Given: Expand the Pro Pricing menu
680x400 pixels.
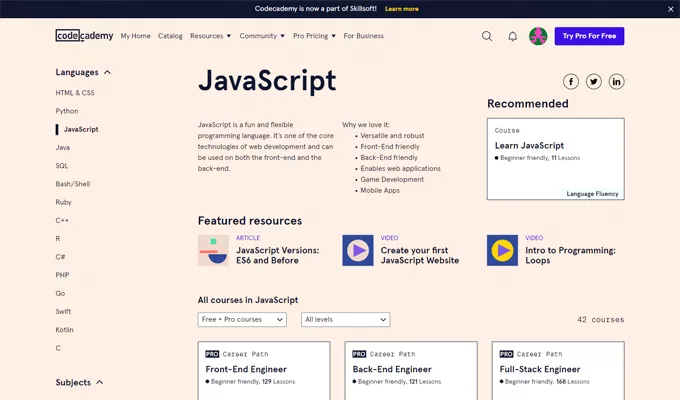Looking at the screenshot, I should click(314, 36).
